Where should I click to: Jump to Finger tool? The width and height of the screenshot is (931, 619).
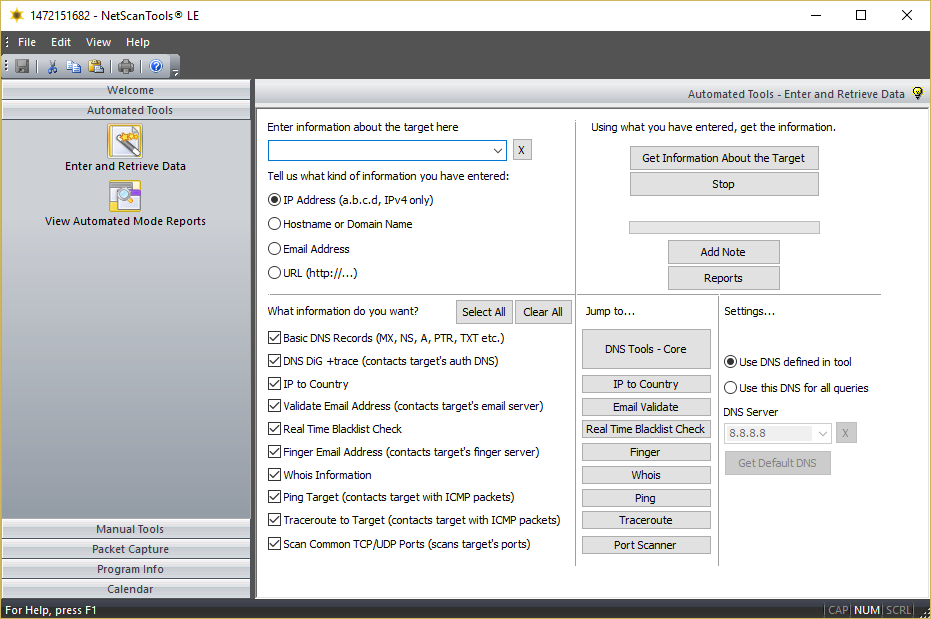point(646,452)
